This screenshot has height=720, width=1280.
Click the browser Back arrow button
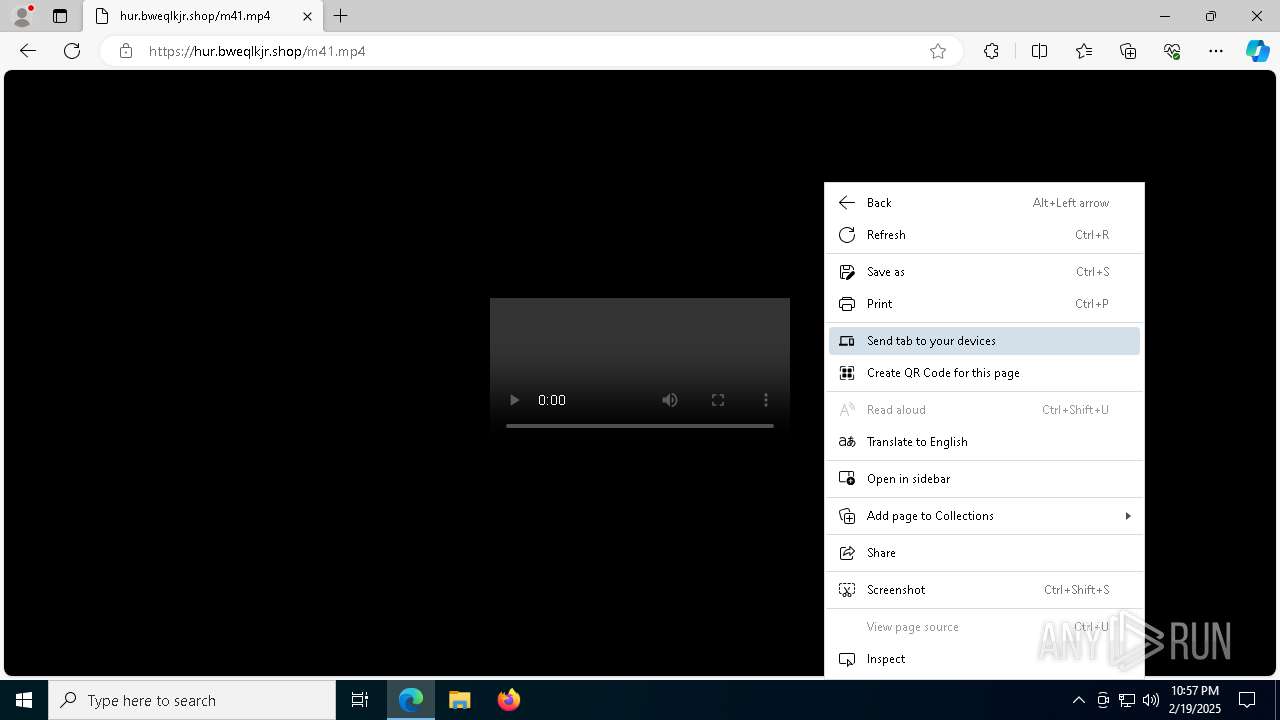28,51
